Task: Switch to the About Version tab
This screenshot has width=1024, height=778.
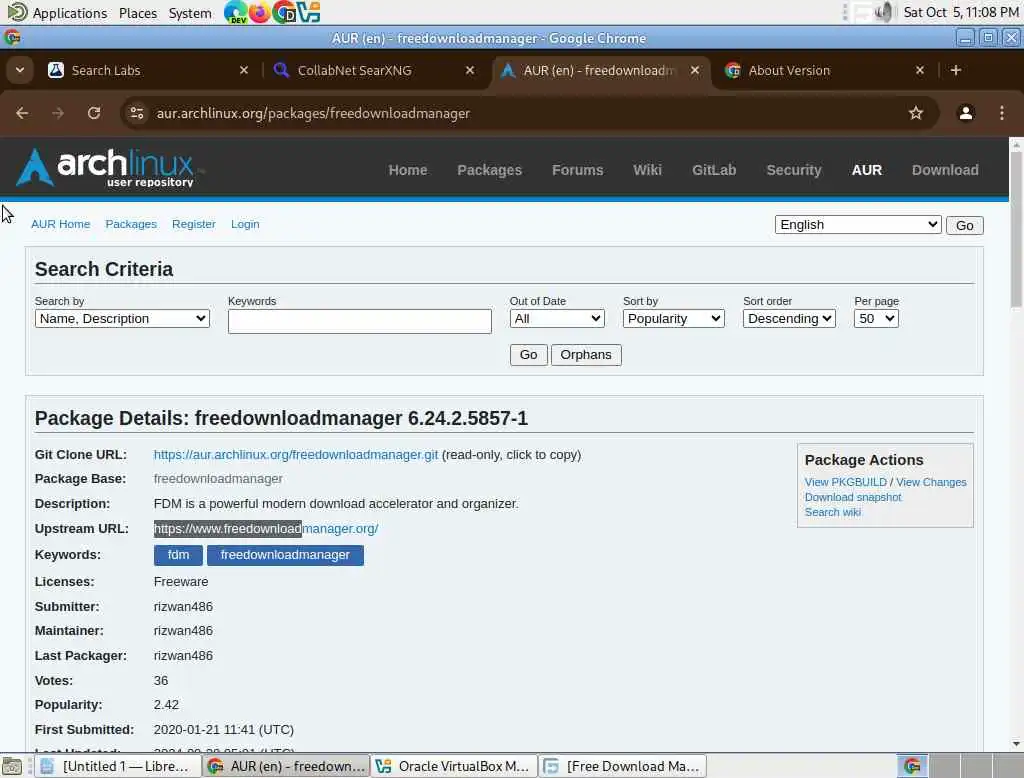Action: point(824,70)
